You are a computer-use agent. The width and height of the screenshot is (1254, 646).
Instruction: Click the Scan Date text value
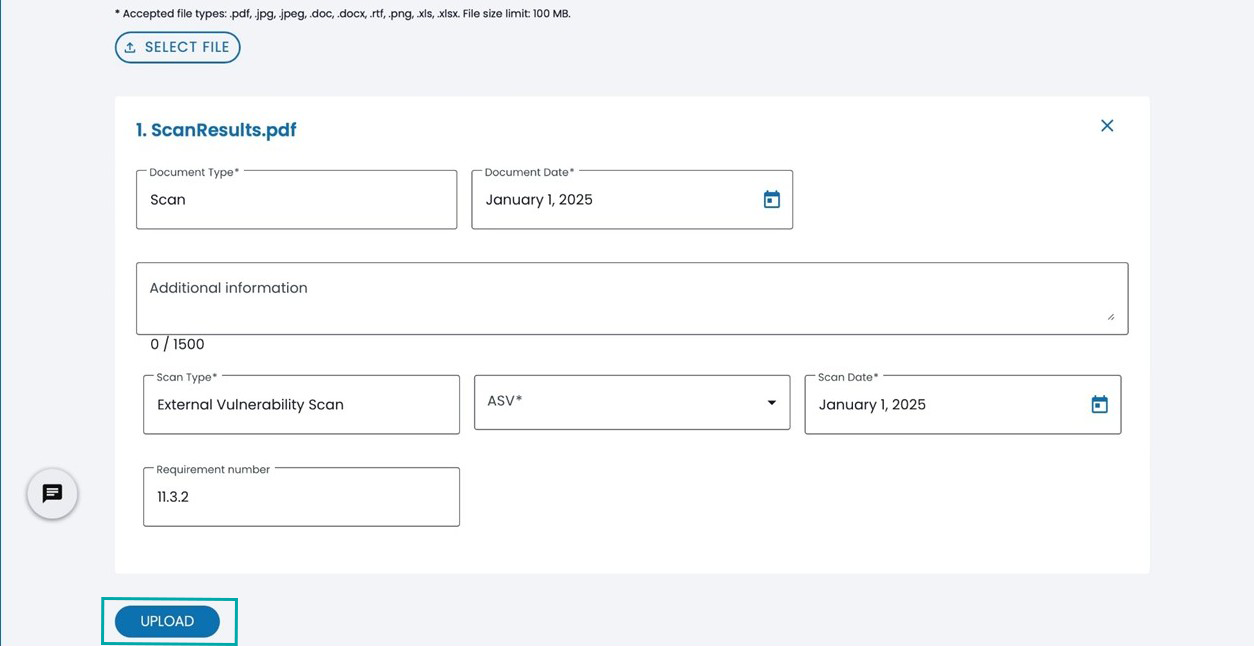point(872,405)
